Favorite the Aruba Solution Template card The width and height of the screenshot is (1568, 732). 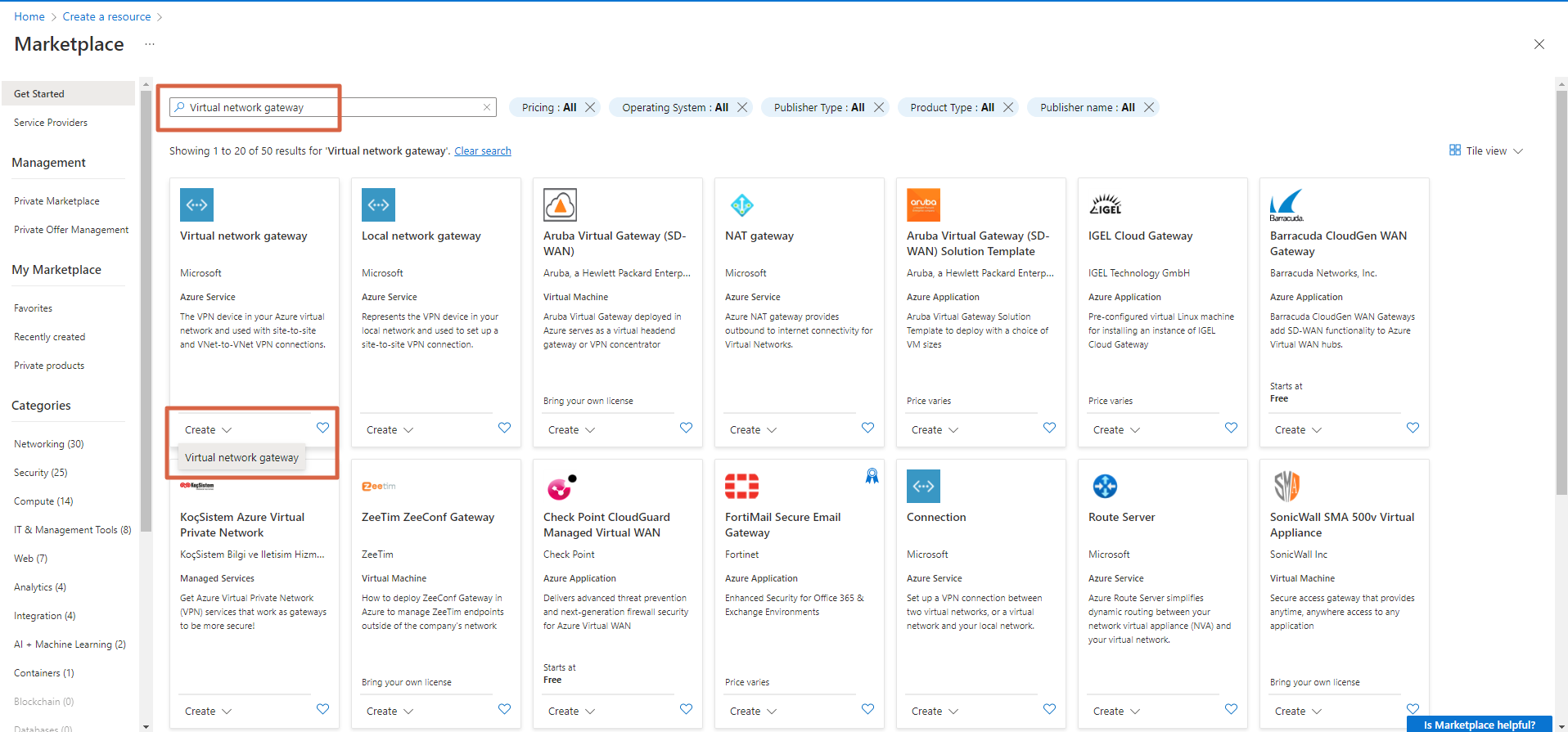coord(1049,428)
